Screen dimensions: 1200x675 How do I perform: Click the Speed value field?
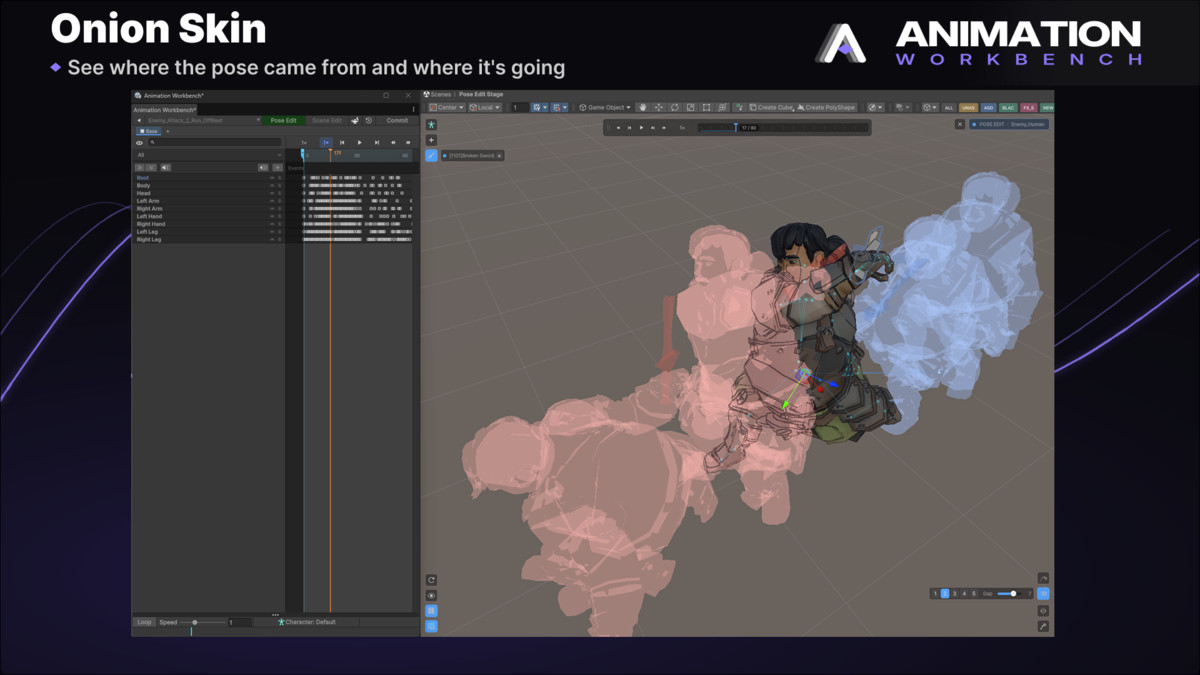(240, 622)
